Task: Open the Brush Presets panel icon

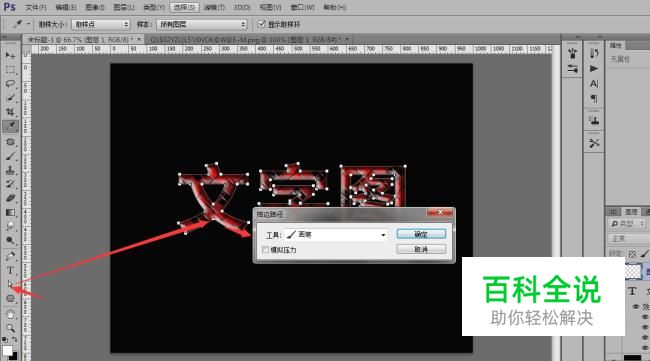Action: pyautogui.click(x=572, y=53)
